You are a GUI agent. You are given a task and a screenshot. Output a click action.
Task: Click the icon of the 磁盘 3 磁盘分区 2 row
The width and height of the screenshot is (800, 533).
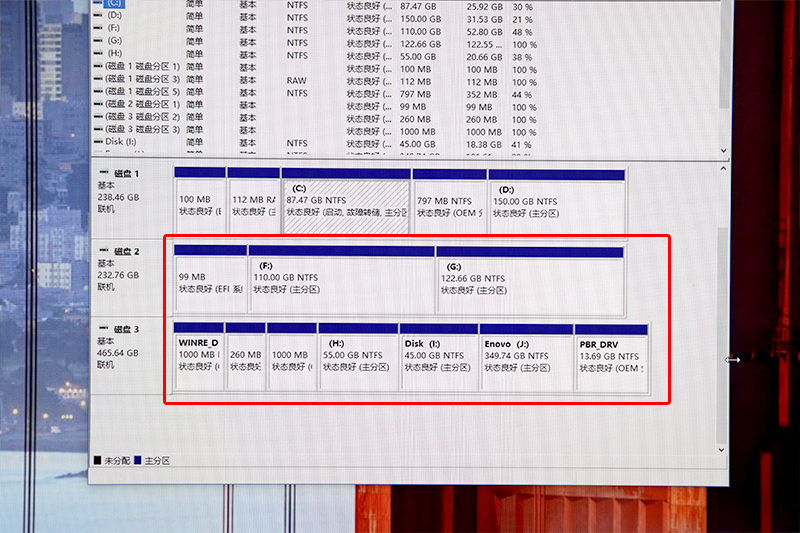(x=98, y=116)
